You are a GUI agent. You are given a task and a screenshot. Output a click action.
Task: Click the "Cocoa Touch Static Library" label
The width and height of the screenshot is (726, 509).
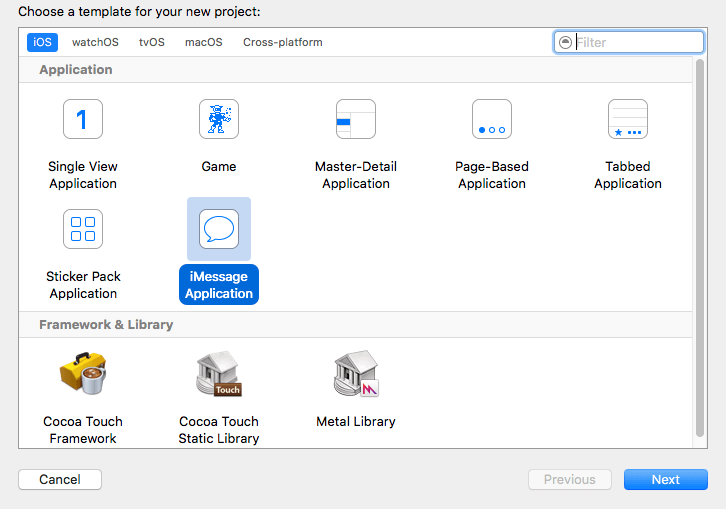click(219, 430)
